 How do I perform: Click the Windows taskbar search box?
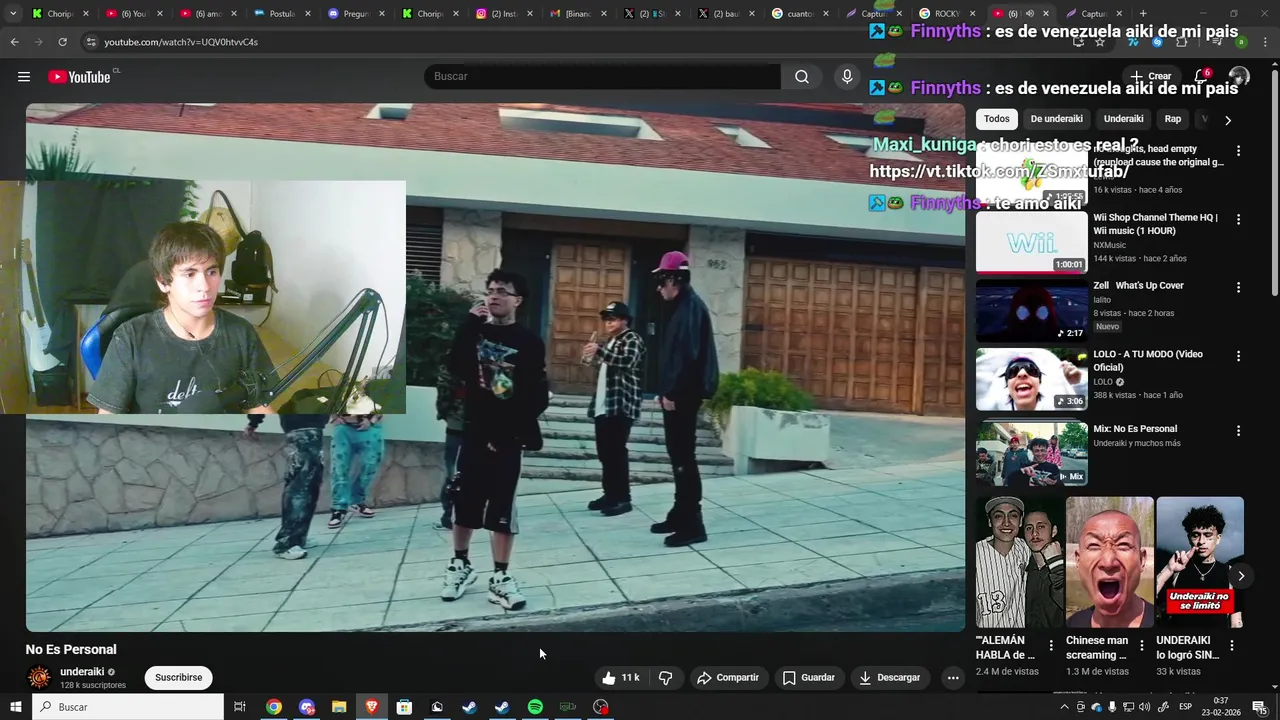click(128, 707)
